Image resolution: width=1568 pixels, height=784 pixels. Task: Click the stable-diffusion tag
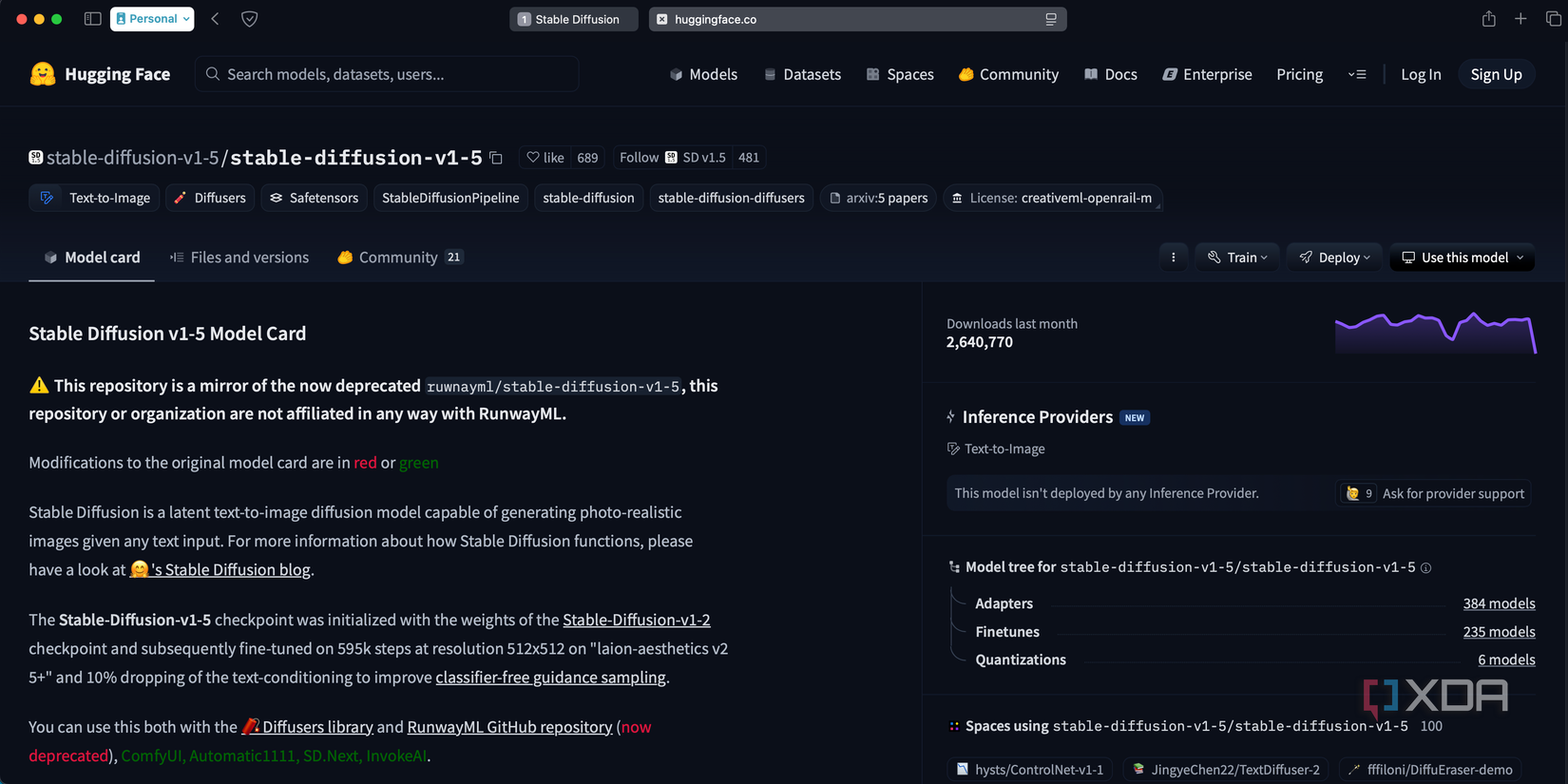pyautogui.click(x=588, y=198)
